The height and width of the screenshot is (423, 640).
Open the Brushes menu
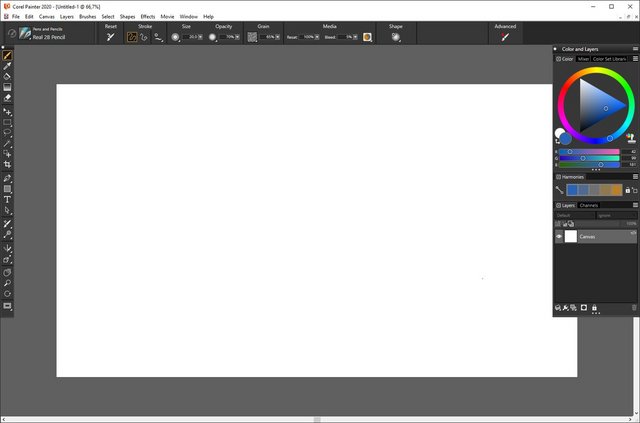coord(87,17)
